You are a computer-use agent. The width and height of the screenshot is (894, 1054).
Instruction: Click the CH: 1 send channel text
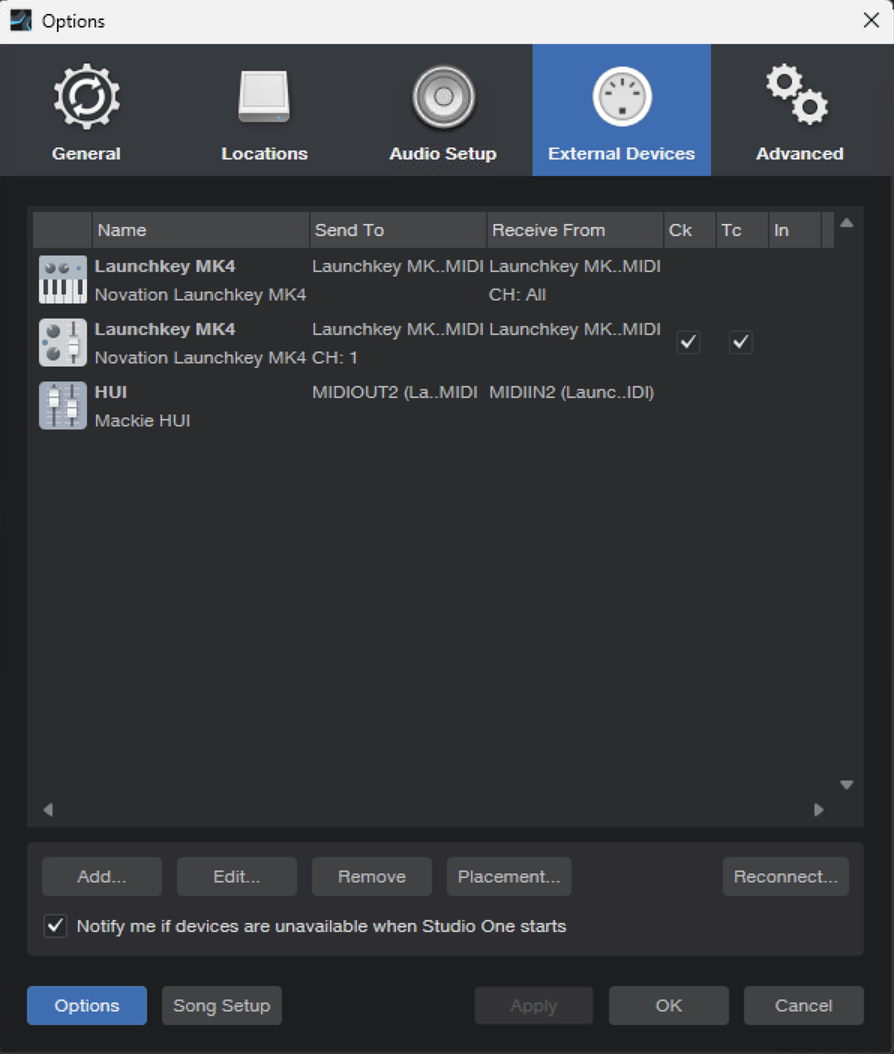[335, 358]
